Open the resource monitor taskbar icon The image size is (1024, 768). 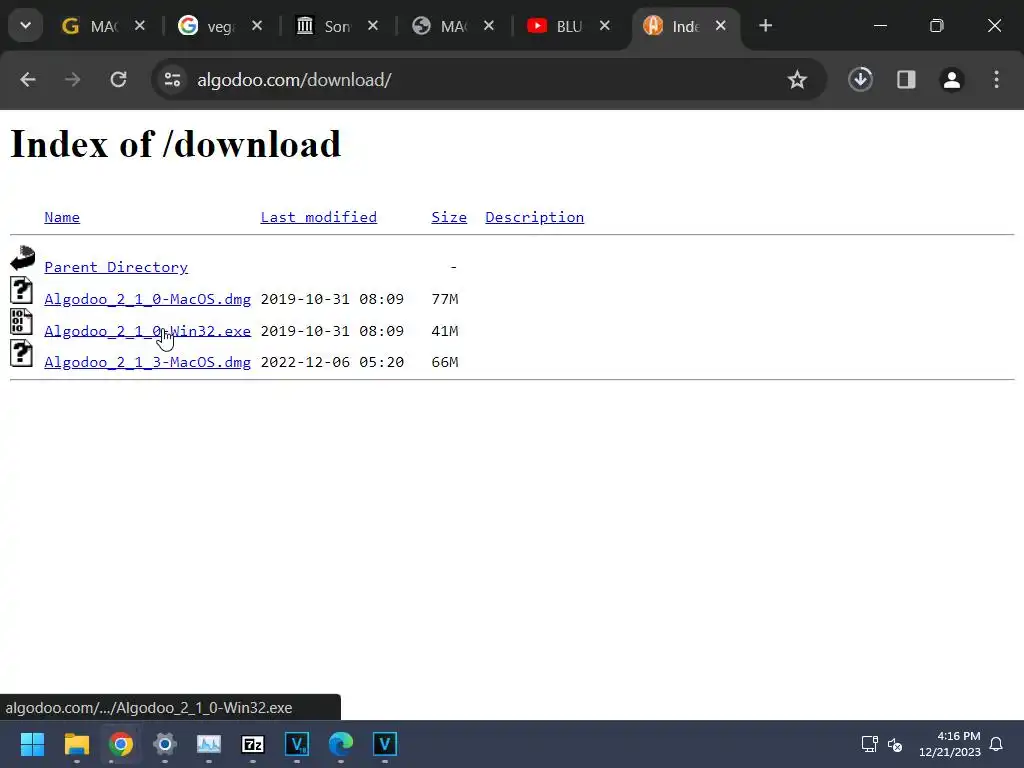coord(209,744)
